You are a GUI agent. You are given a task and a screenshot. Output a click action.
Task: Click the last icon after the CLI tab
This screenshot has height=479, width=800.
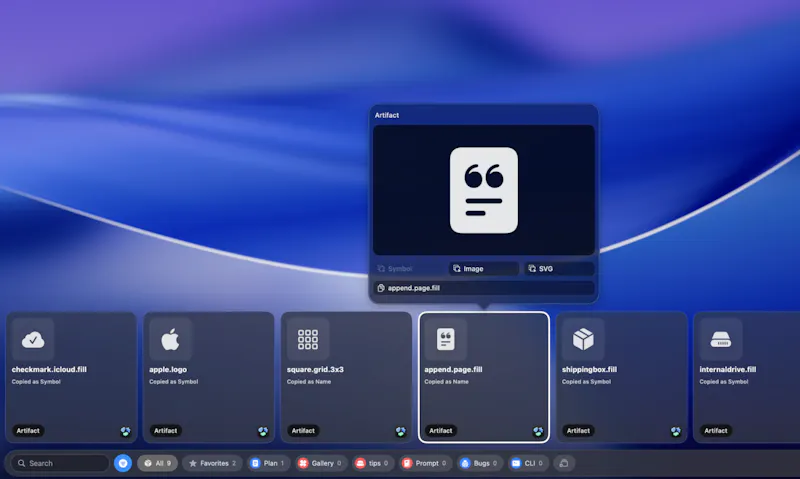tap(564, 463)
